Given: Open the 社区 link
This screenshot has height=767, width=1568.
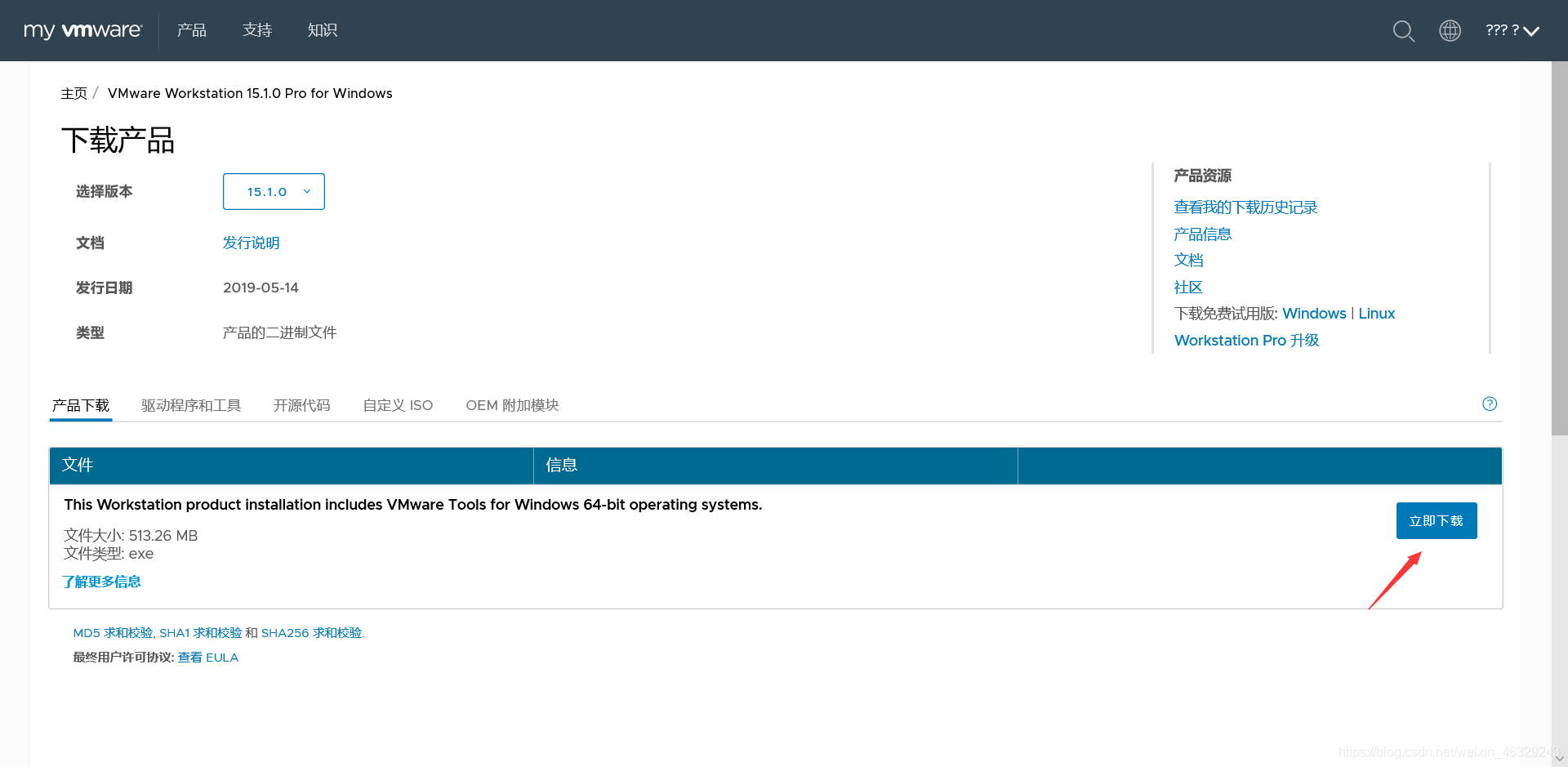Looking at the screenshot, I should tap(1188, 288).
